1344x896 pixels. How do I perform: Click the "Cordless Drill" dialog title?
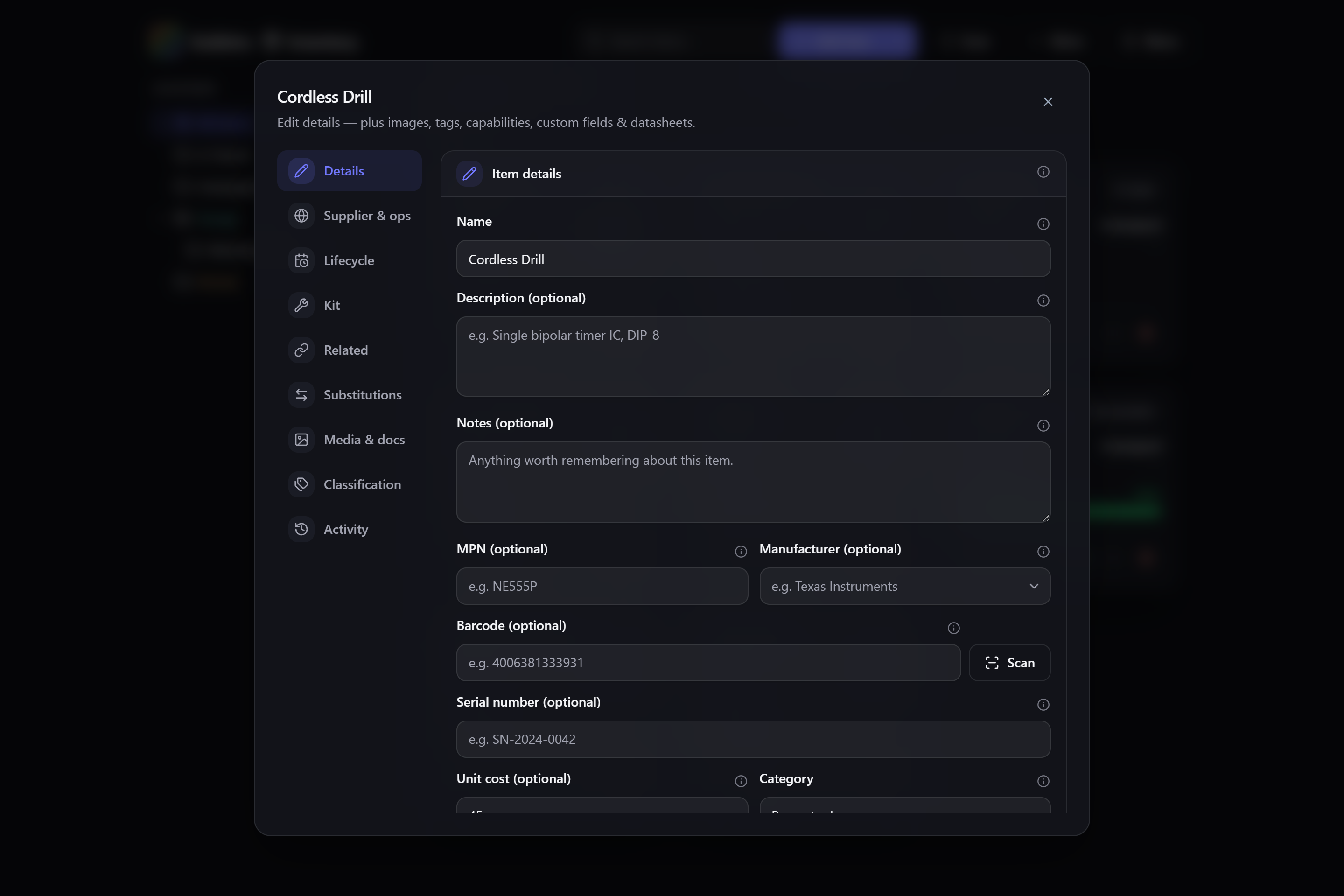324,97
